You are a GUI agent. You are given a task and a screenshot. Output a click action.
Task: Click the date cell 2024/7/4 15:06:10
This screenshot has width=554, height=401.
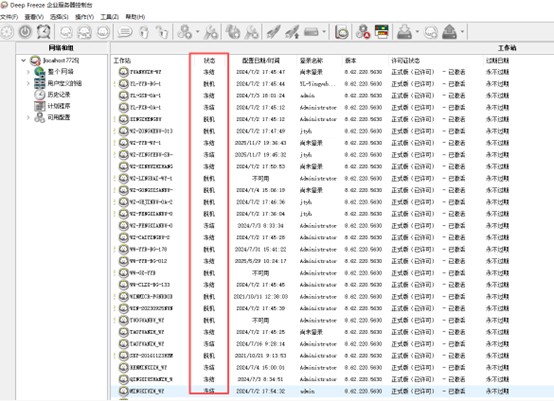(260, 190)
